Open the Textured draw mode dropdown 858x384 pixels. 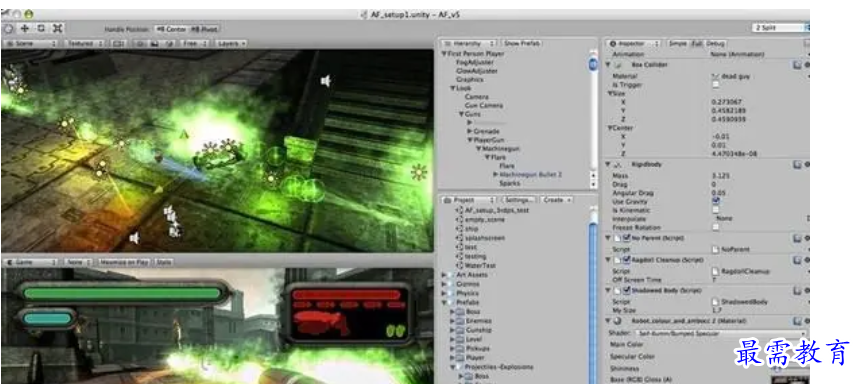click(85, 43)
